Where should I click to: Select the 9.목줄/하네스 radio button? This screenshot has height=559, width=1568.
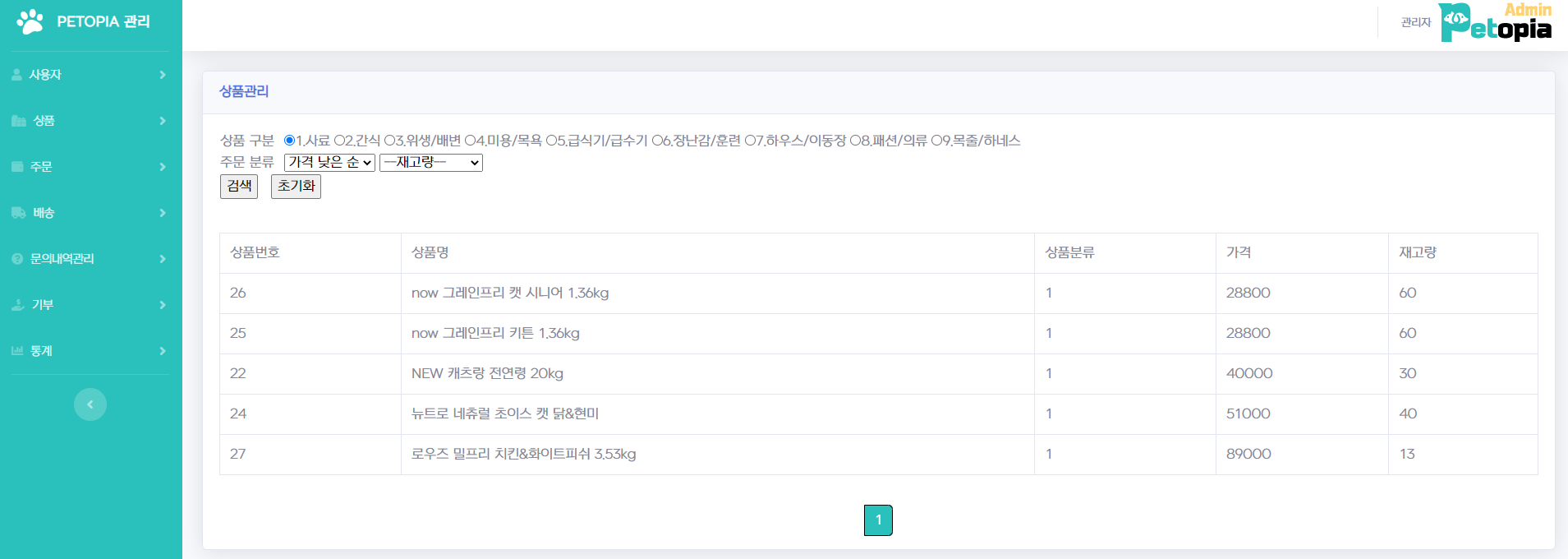point(936,141)
